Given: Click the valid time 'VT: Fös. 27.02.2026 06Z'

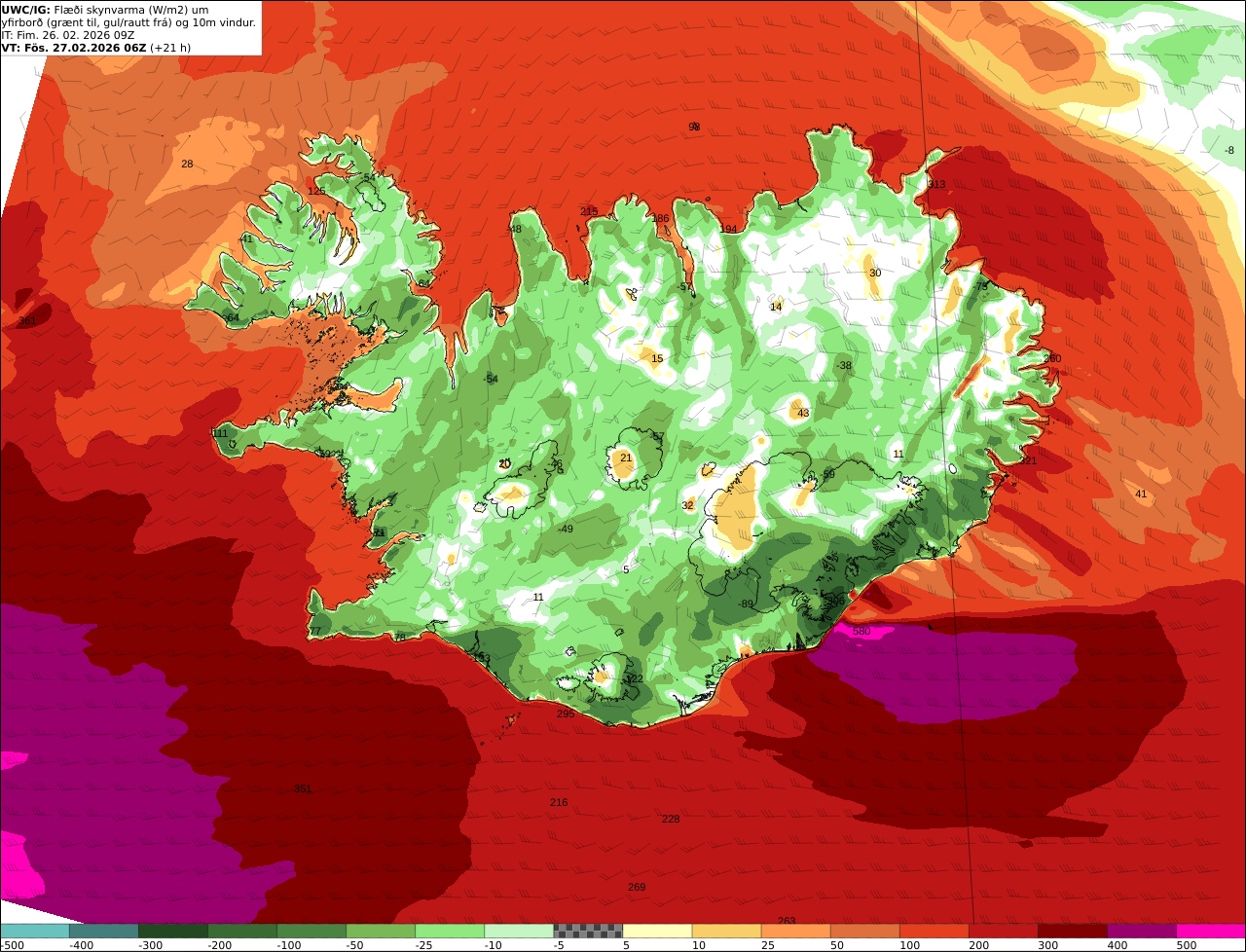Looking at the screenshot, I should coord(73,47).
